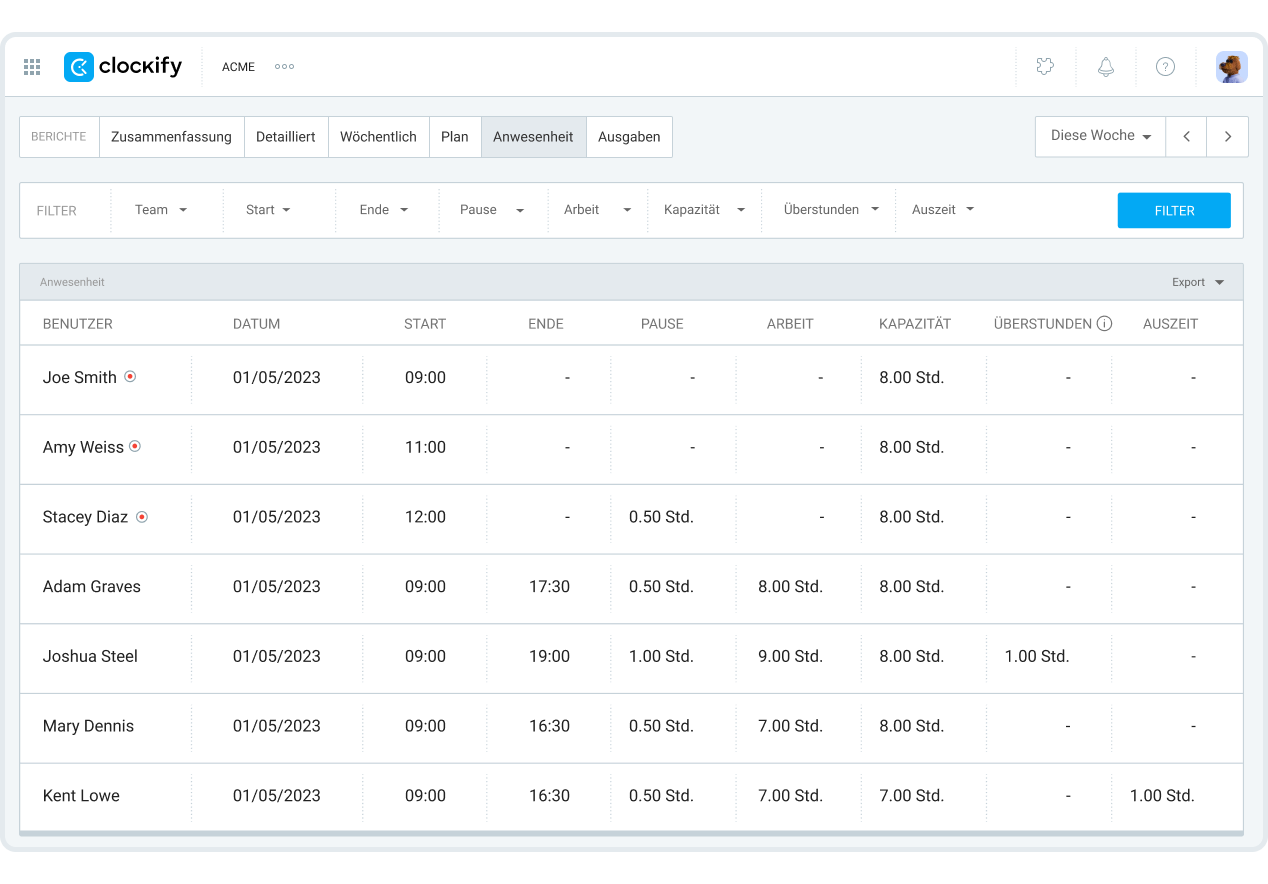Screen dimensions: 1268x884
Task: Click the blue FILTER button
Action: [1174, 211]
